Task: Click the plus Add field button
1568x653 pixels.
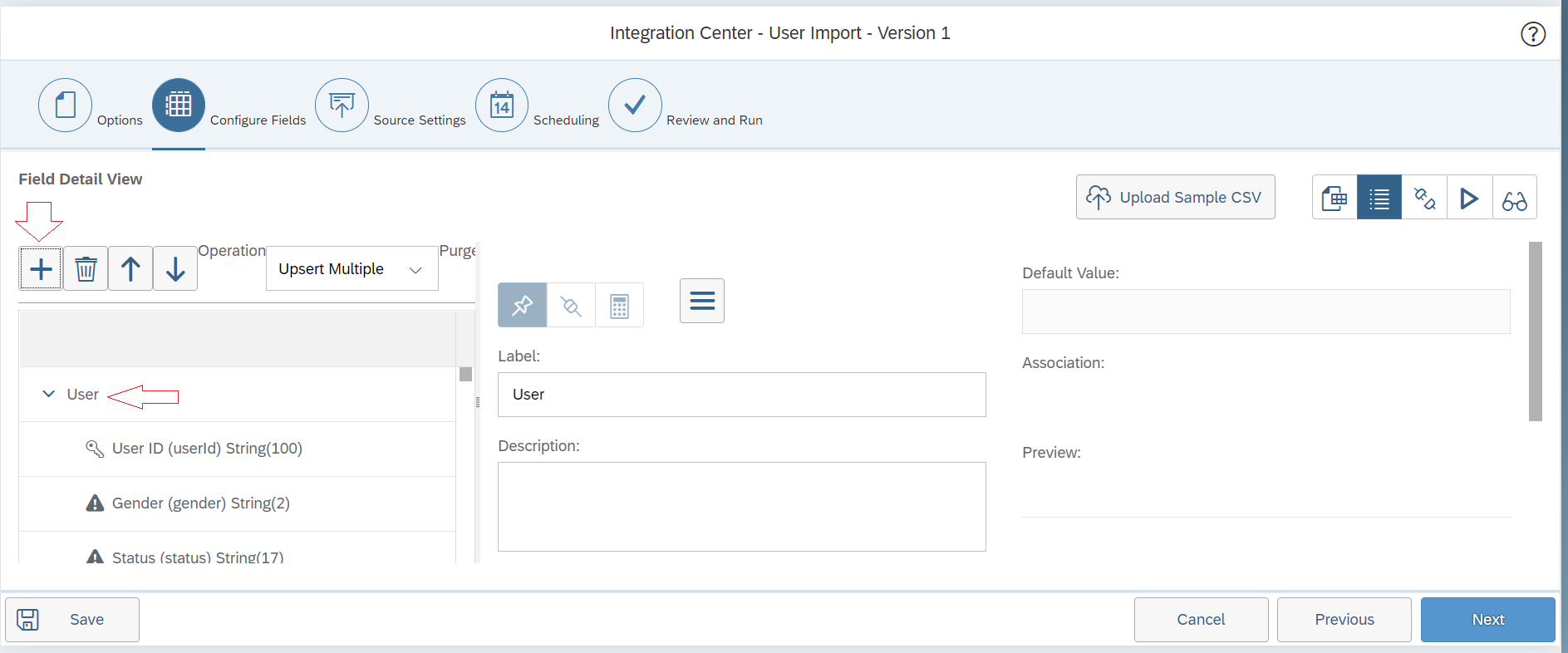Action: (x=41, y=268)
